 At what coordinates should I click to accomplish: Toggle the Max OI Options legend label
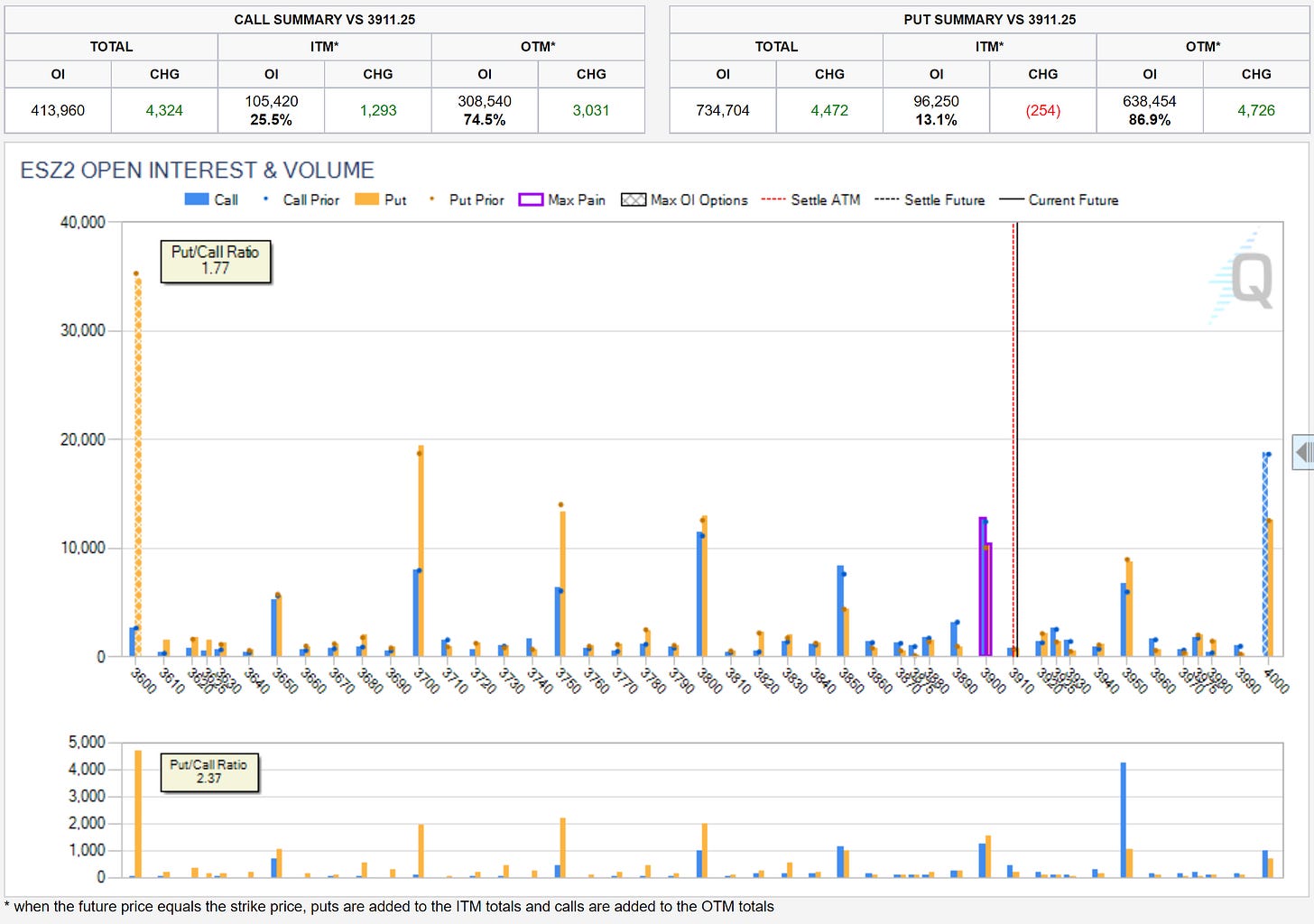699,200
